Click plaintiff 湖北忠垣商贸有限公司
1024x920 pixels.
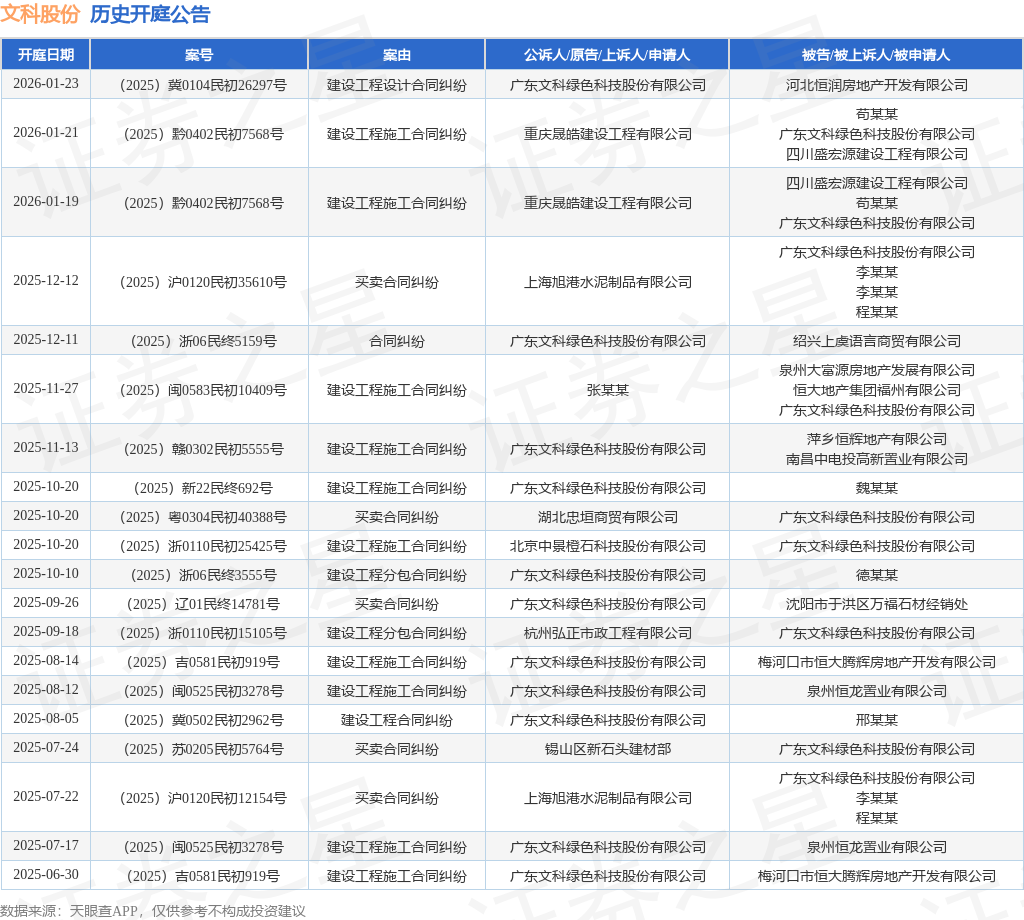tap(607, 517)
